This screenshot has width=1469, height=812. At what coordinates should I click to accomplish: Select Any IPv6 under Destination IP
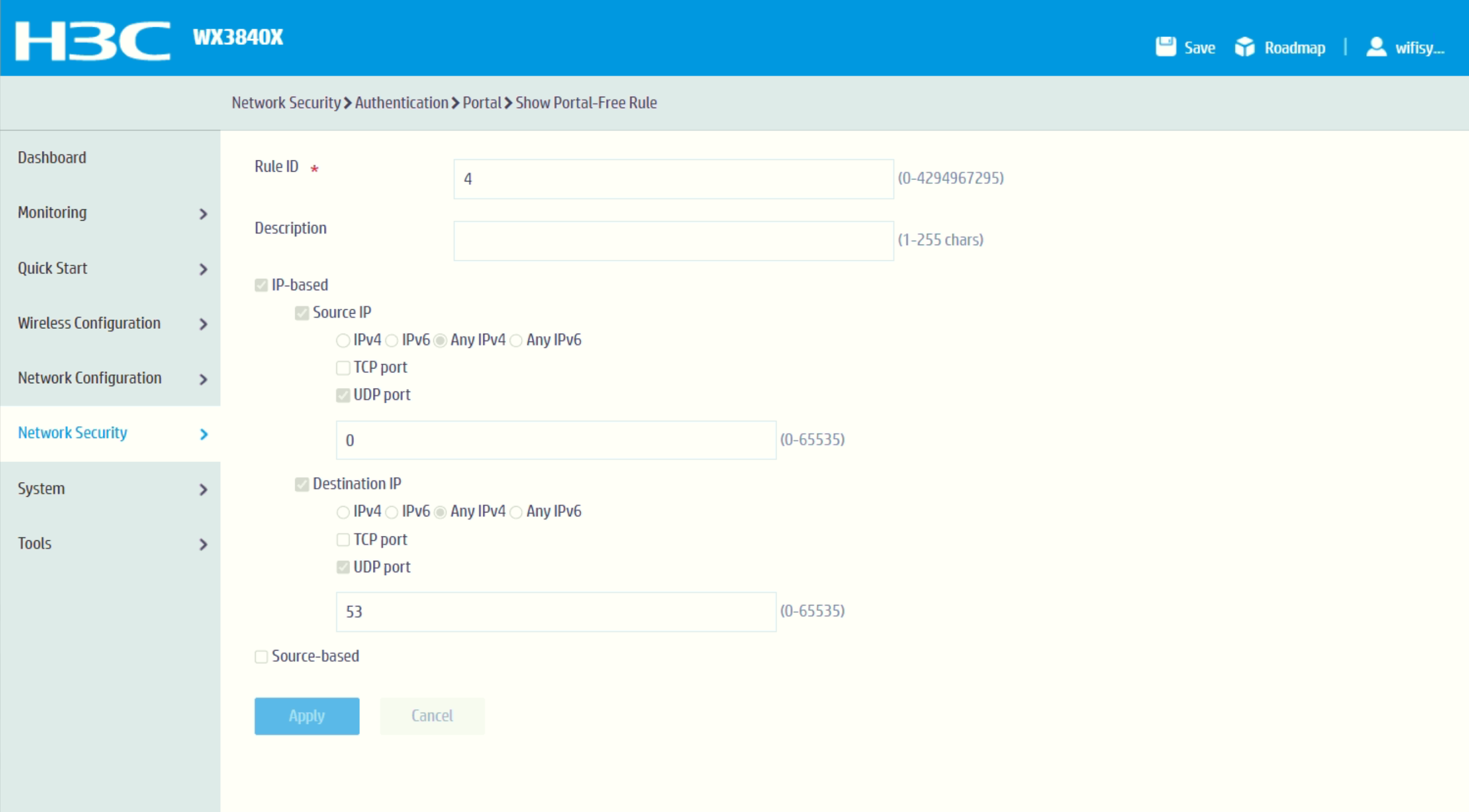click(516, 512)
